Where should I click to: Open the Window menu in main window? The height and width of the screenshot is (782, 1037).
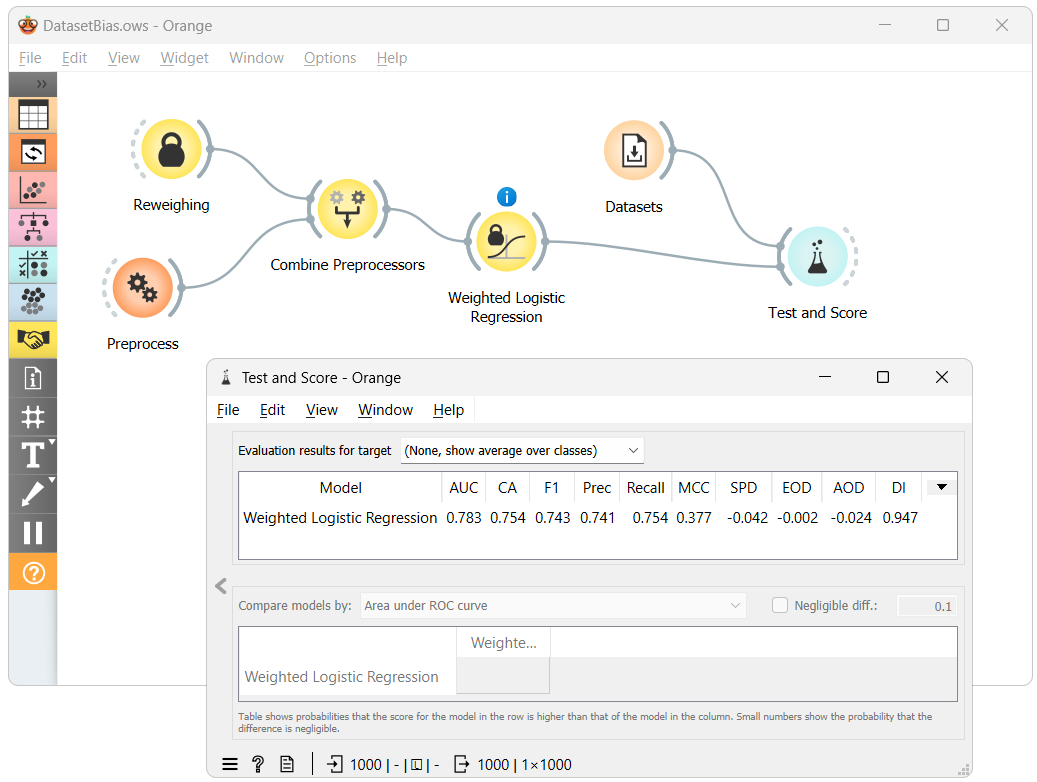(256, 58)
